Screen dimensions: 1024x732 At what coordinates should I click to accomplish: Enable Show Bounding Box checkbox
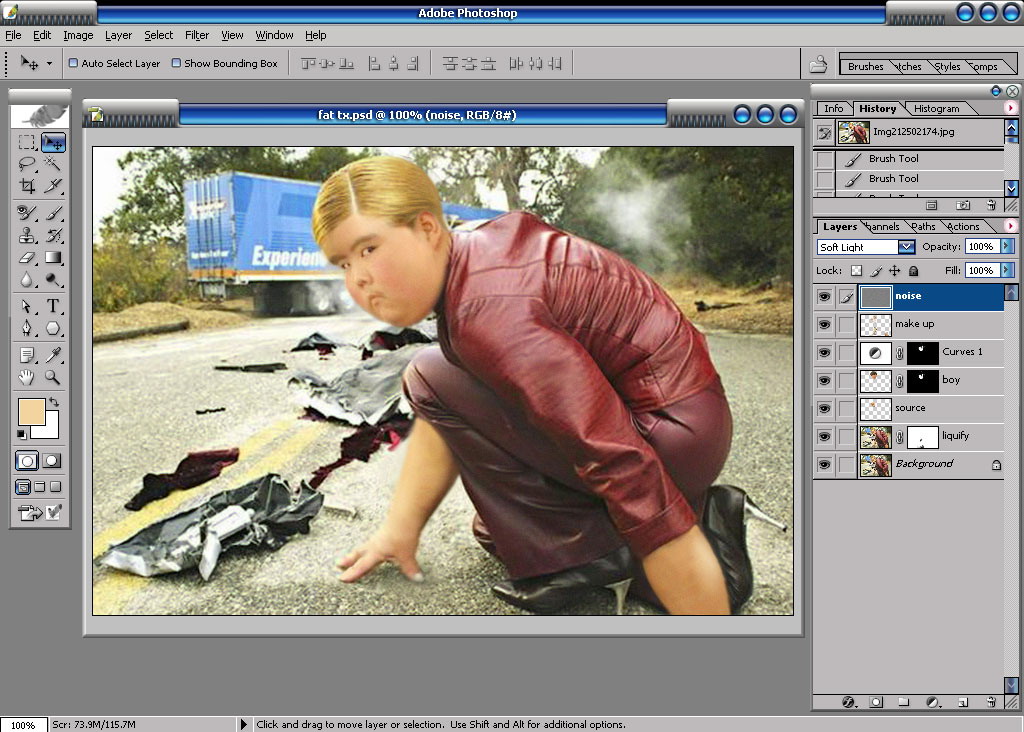click(176, 63)
